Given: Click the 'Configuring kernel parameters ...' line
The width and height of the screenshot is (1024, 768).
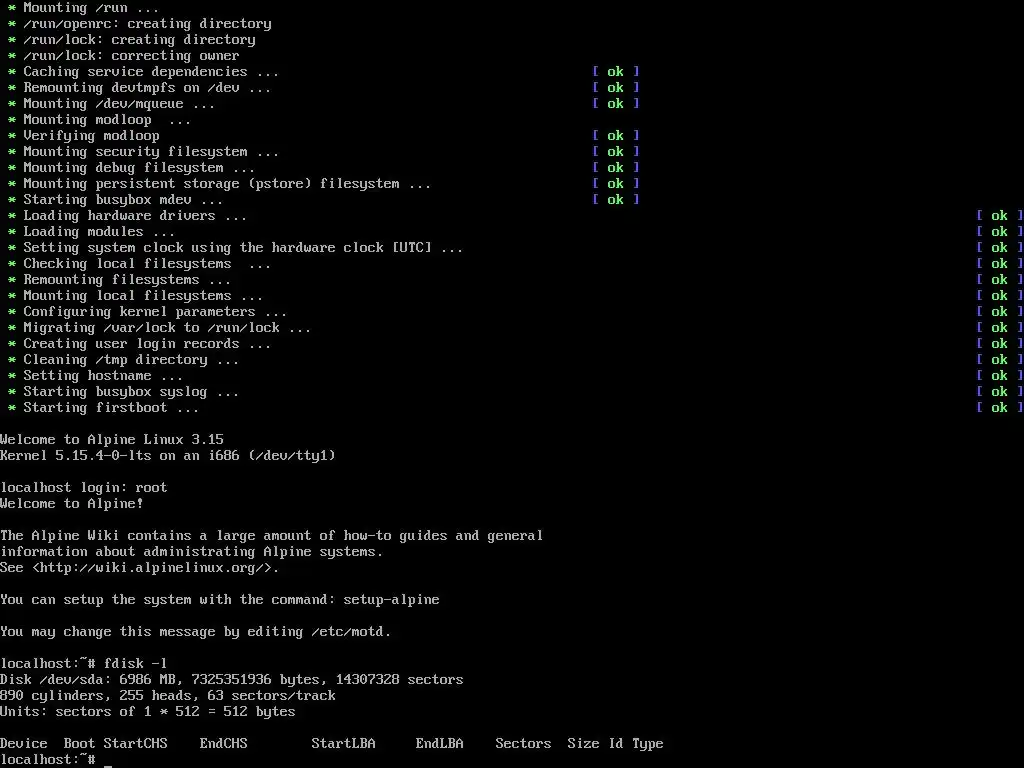Looking at the screenshot, I should tap(148, 312).
